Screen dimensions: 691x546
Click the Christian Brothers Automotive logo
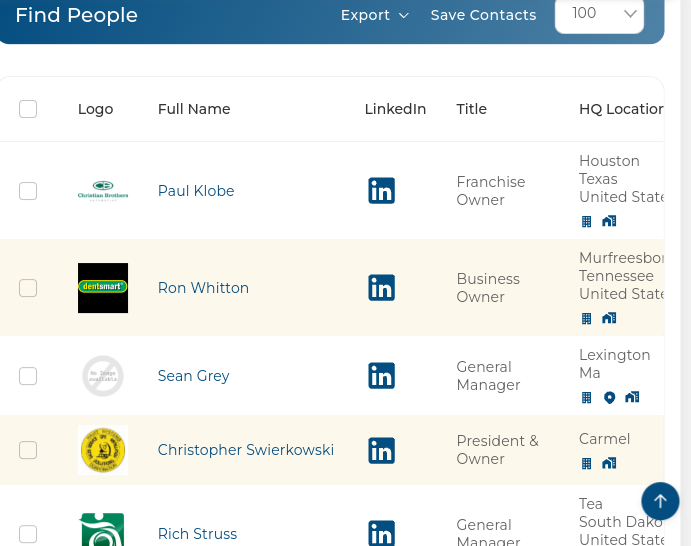103,191
